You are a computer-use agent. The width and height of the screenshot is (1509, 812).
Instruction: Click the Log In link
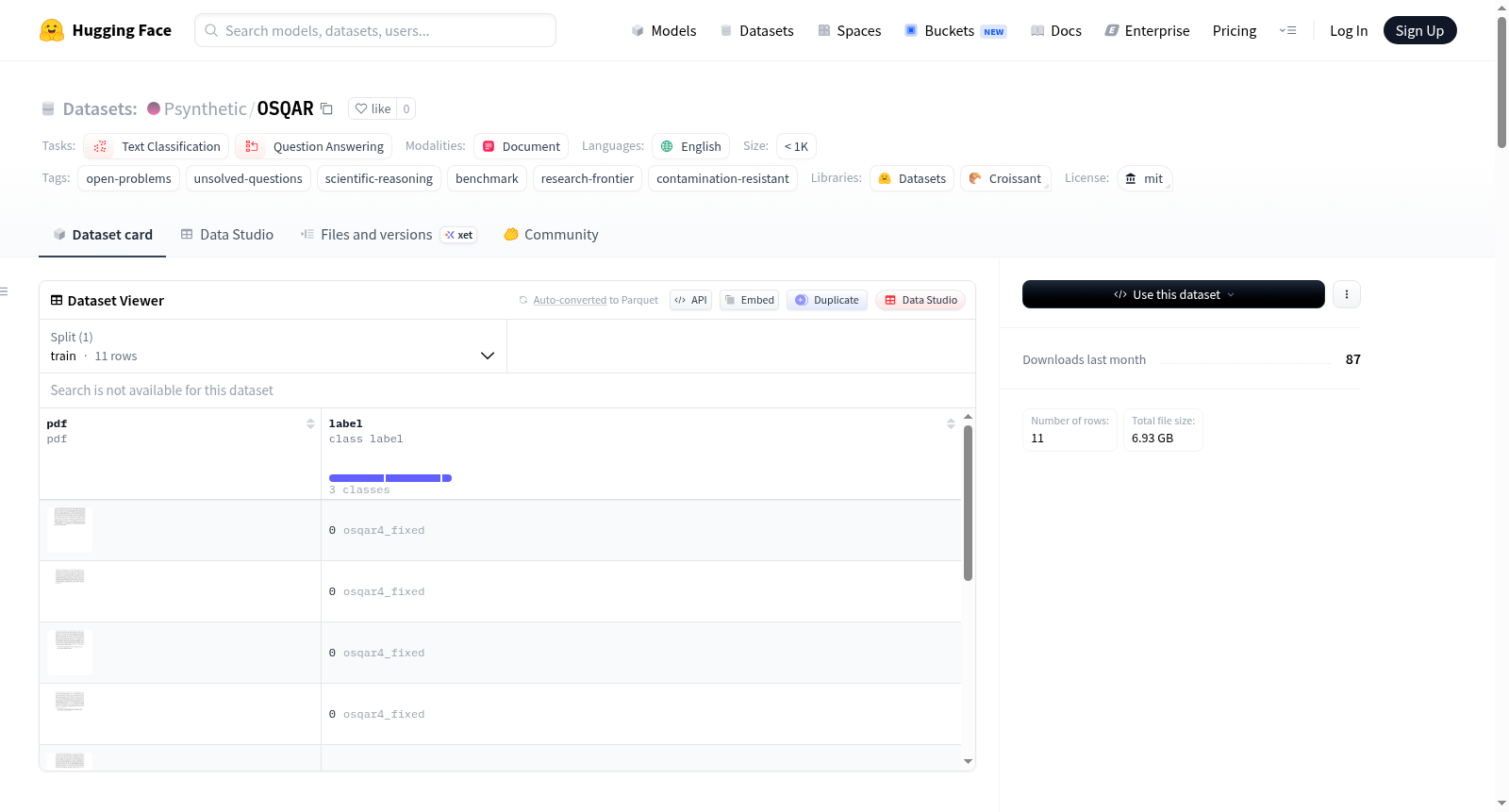click(1349, 30)
